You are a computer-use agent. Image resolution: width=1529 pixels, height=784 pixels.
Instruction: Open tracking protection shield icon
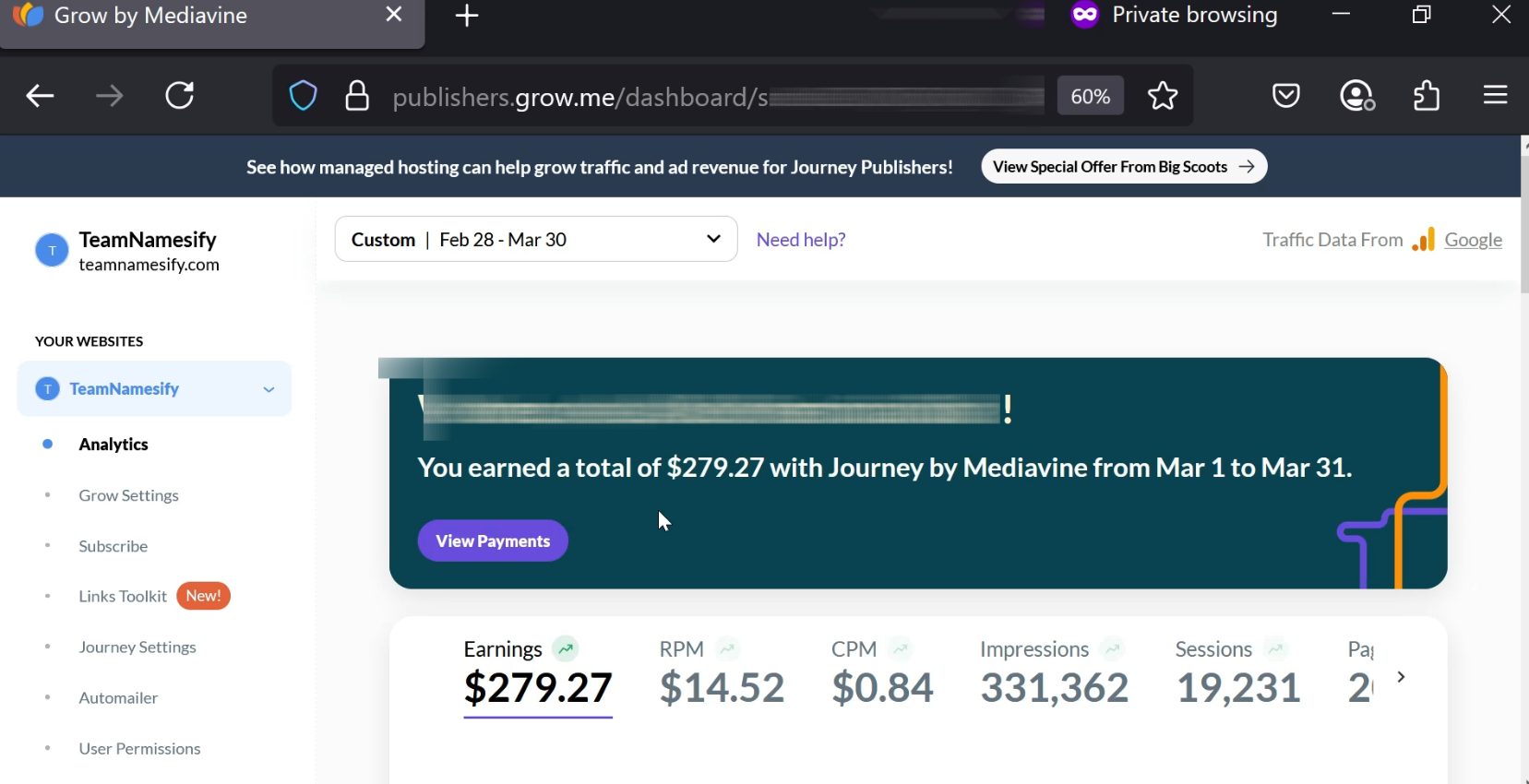point(303,96)
